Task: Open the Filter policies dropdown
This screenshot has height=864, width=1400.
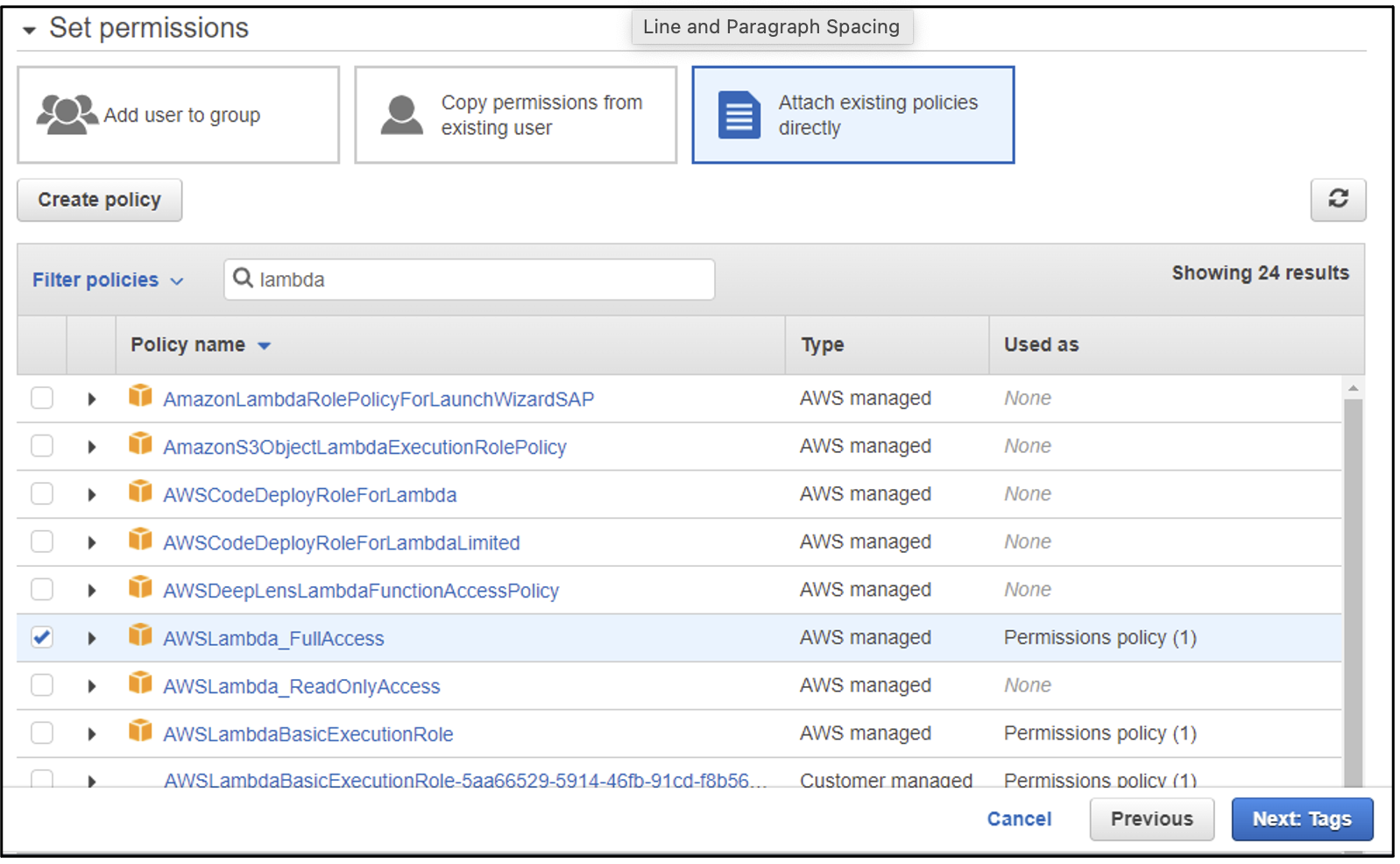Action: tap(108, 280)
